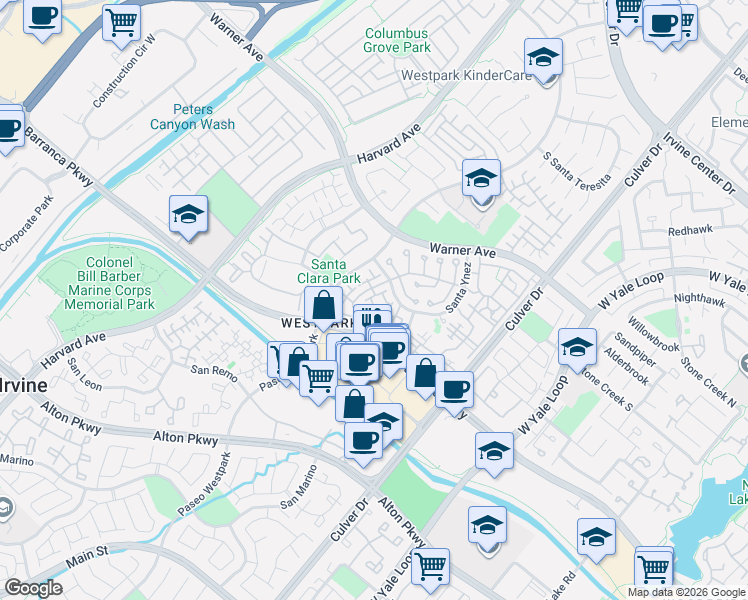Screen dimensions: 748x600
Task: Click the Willowbrook street label
Action: (x=653, y=334)
